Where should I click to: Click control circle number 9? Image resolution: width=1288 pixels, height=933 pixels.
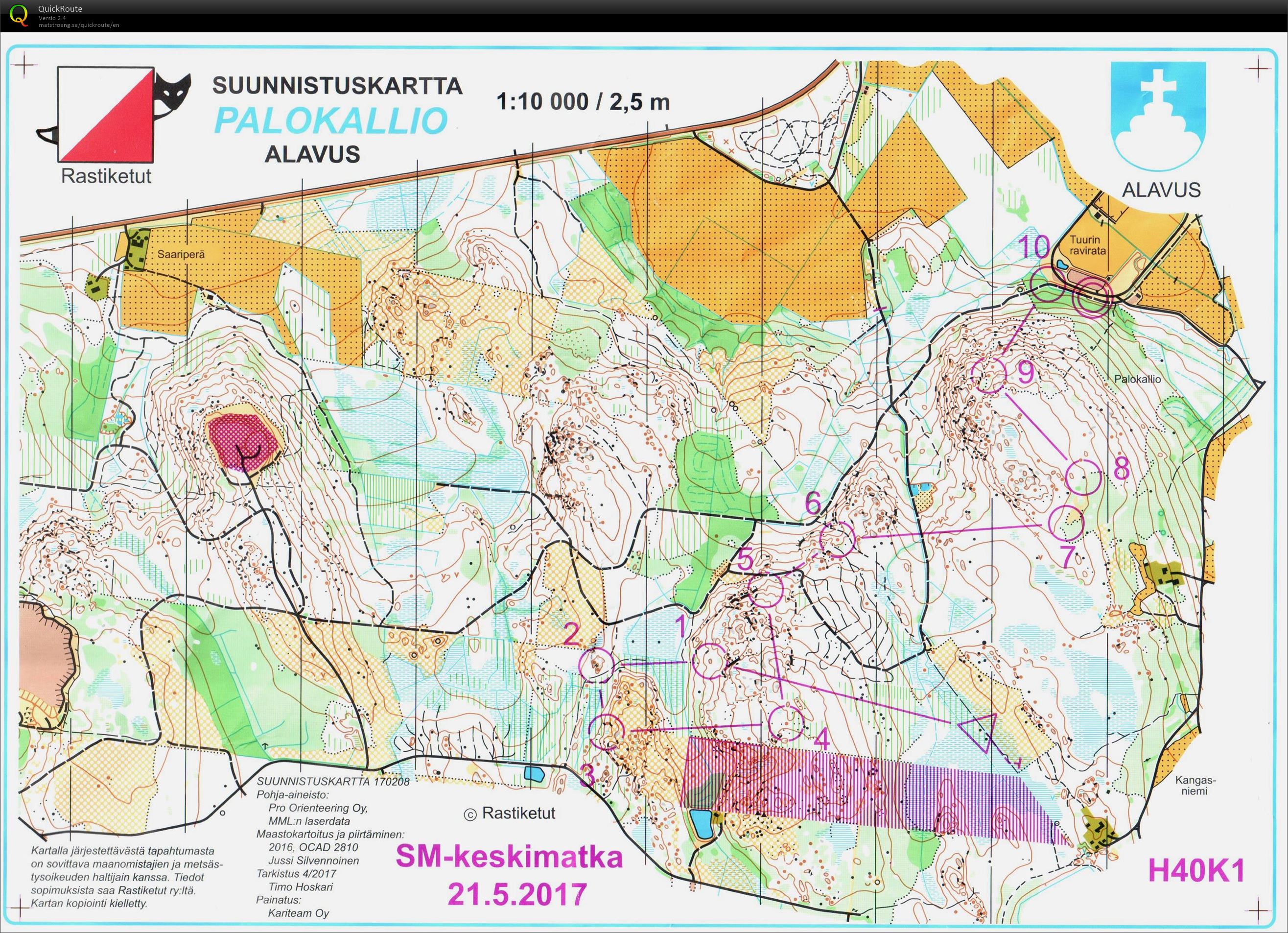pyautogui.click(x=989, y=375)
